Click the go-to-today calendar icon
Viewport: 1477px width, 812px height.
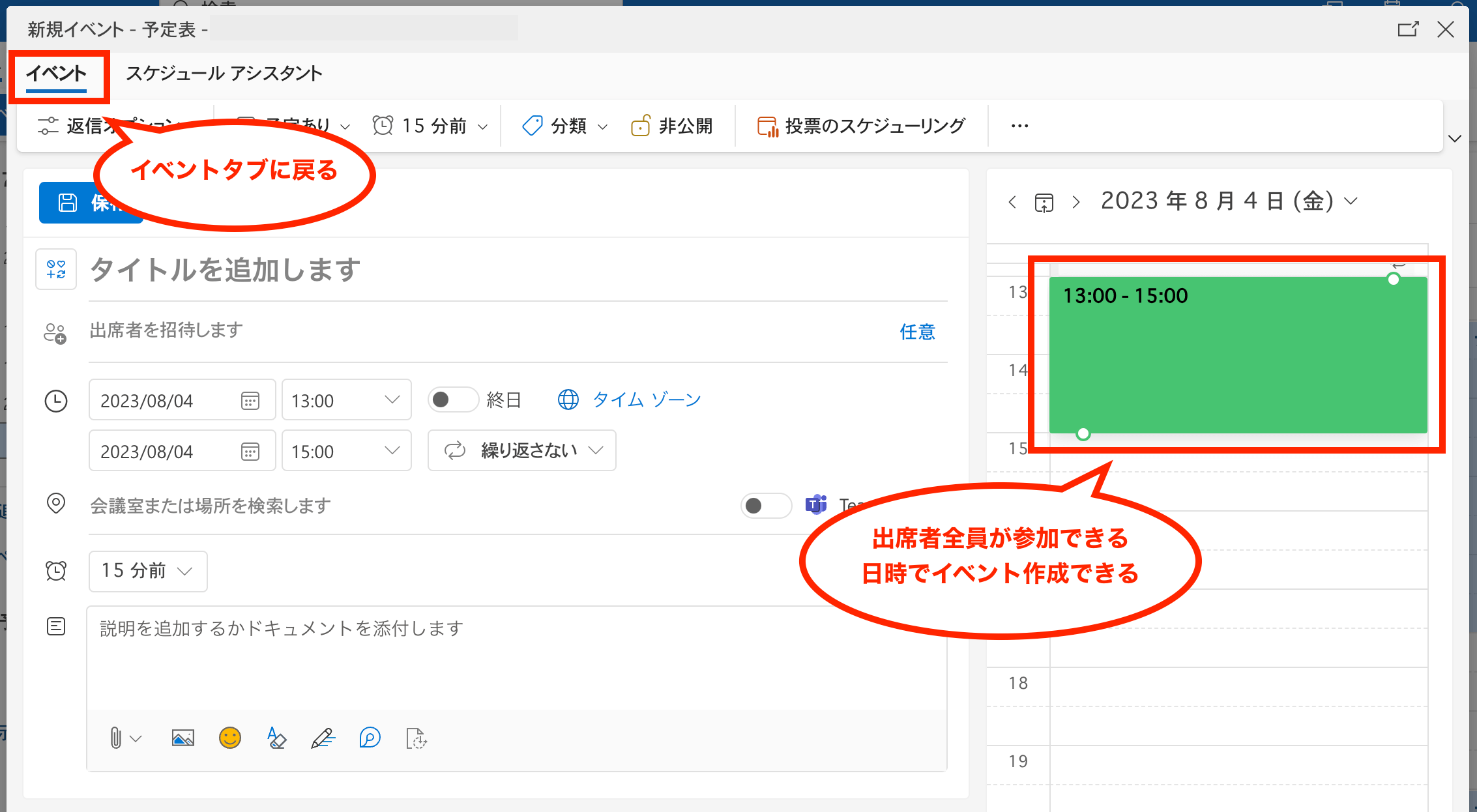(x=1044, y=203)
